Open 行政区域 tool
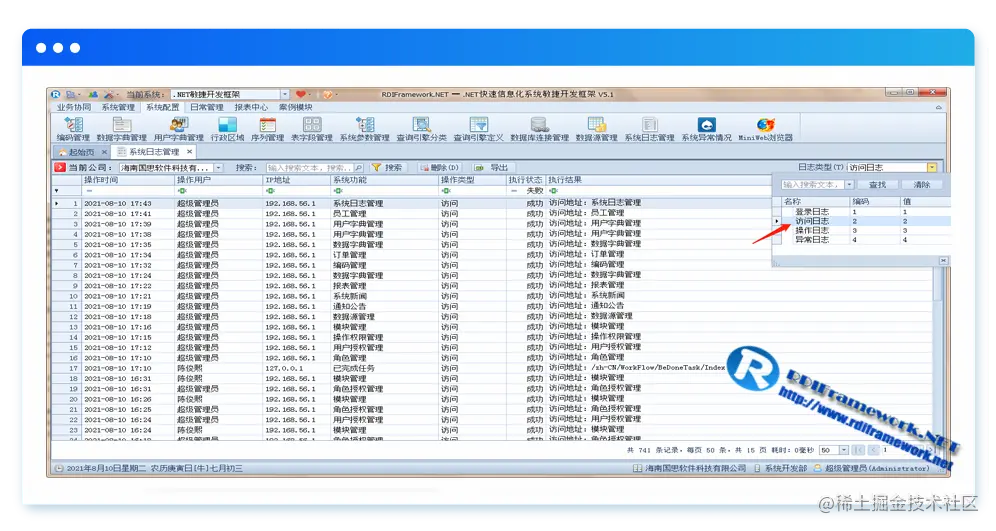Viewport: 996px width, 531px height. [227, 129]
